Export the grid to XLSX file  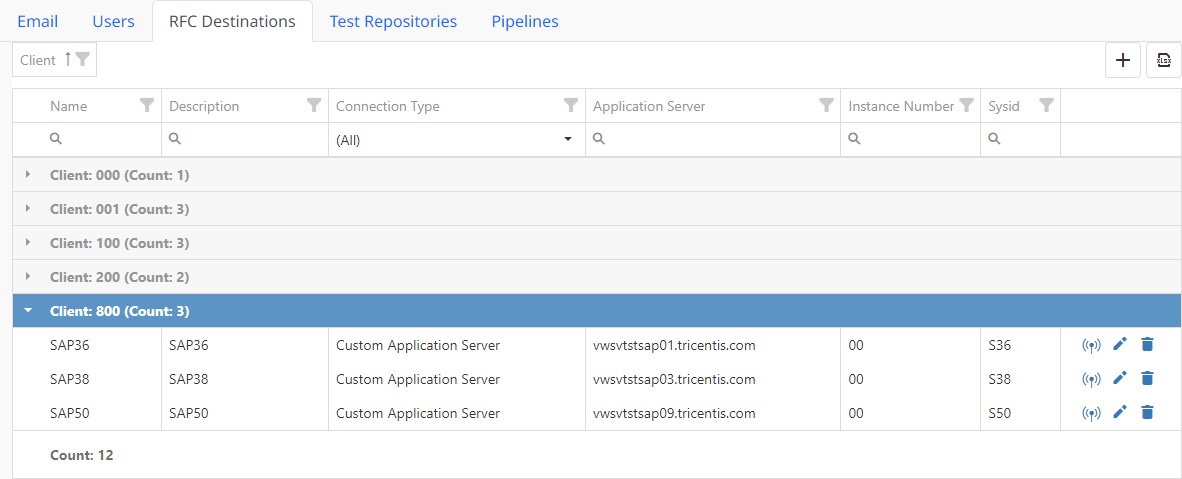click(x=1164, y=60)
